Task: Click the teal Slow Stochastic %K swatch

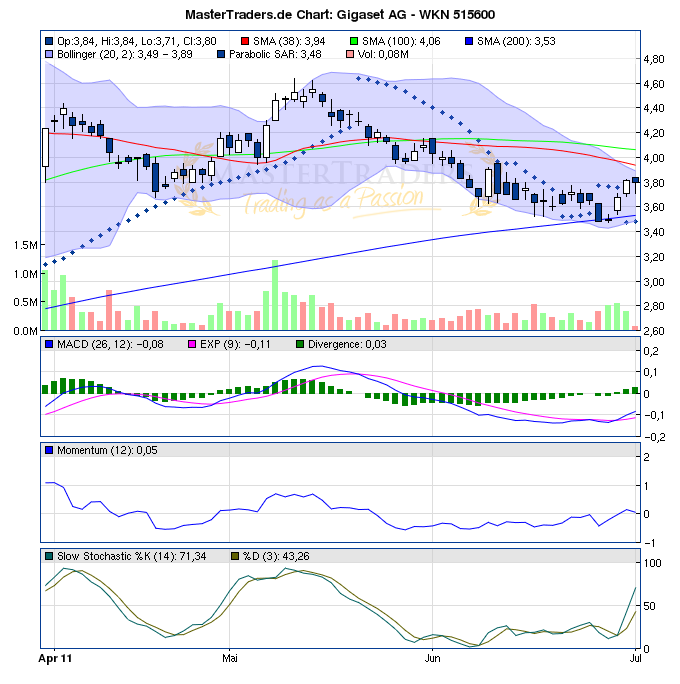Action: point(49,556)
